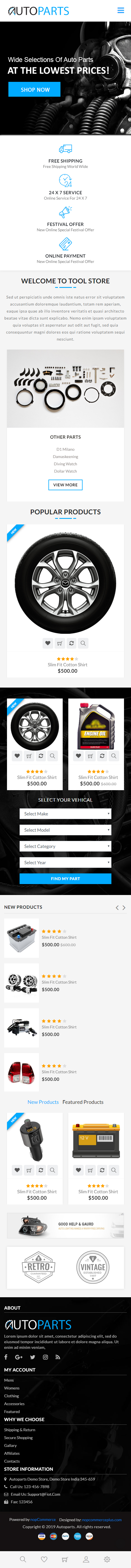Add the large tyre product to wishlist
131x1568 pixels.
coord(48,643)
